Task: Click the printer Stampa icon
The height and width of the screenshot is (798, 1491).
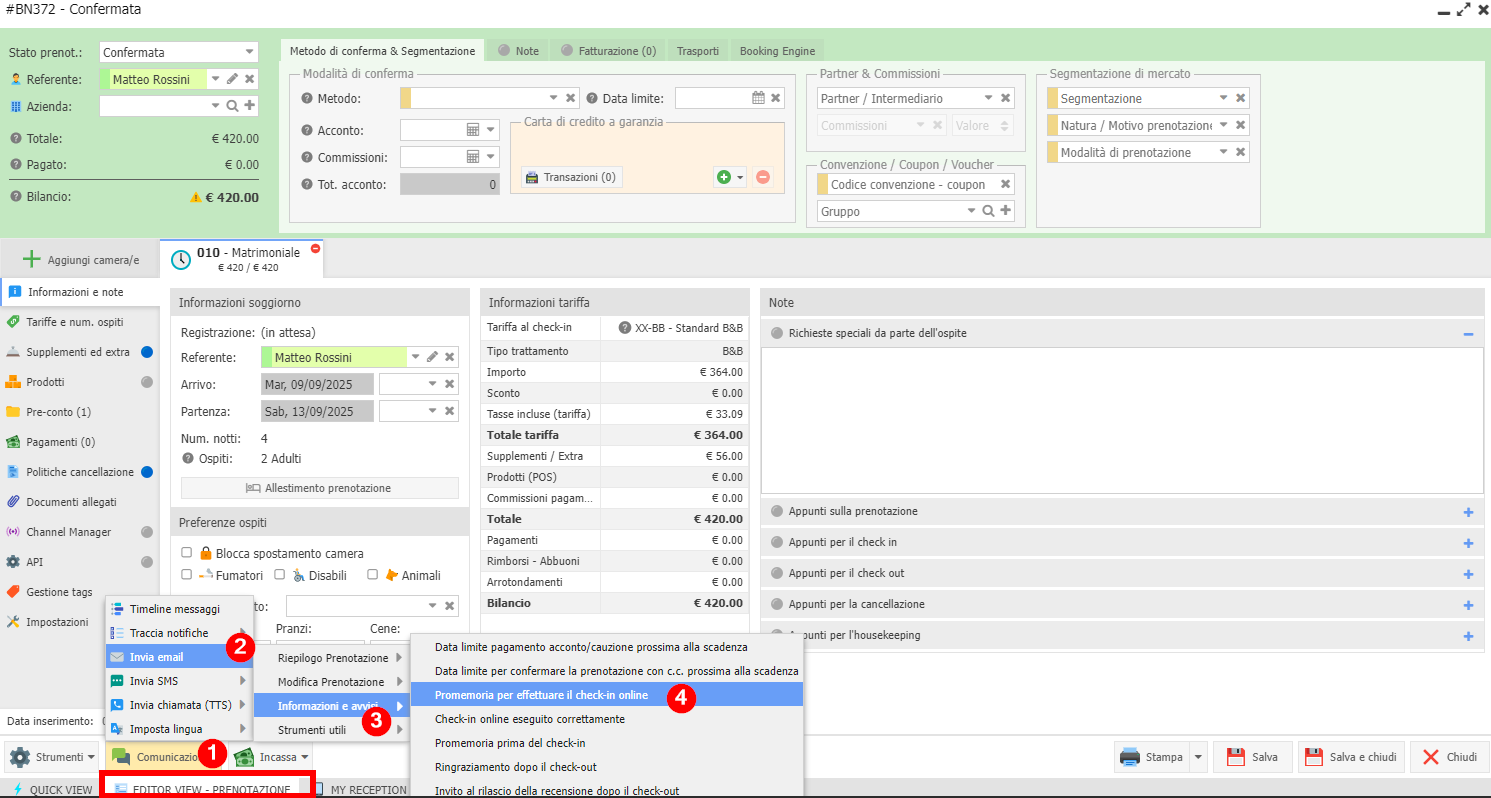Action: coord(1130,757)
